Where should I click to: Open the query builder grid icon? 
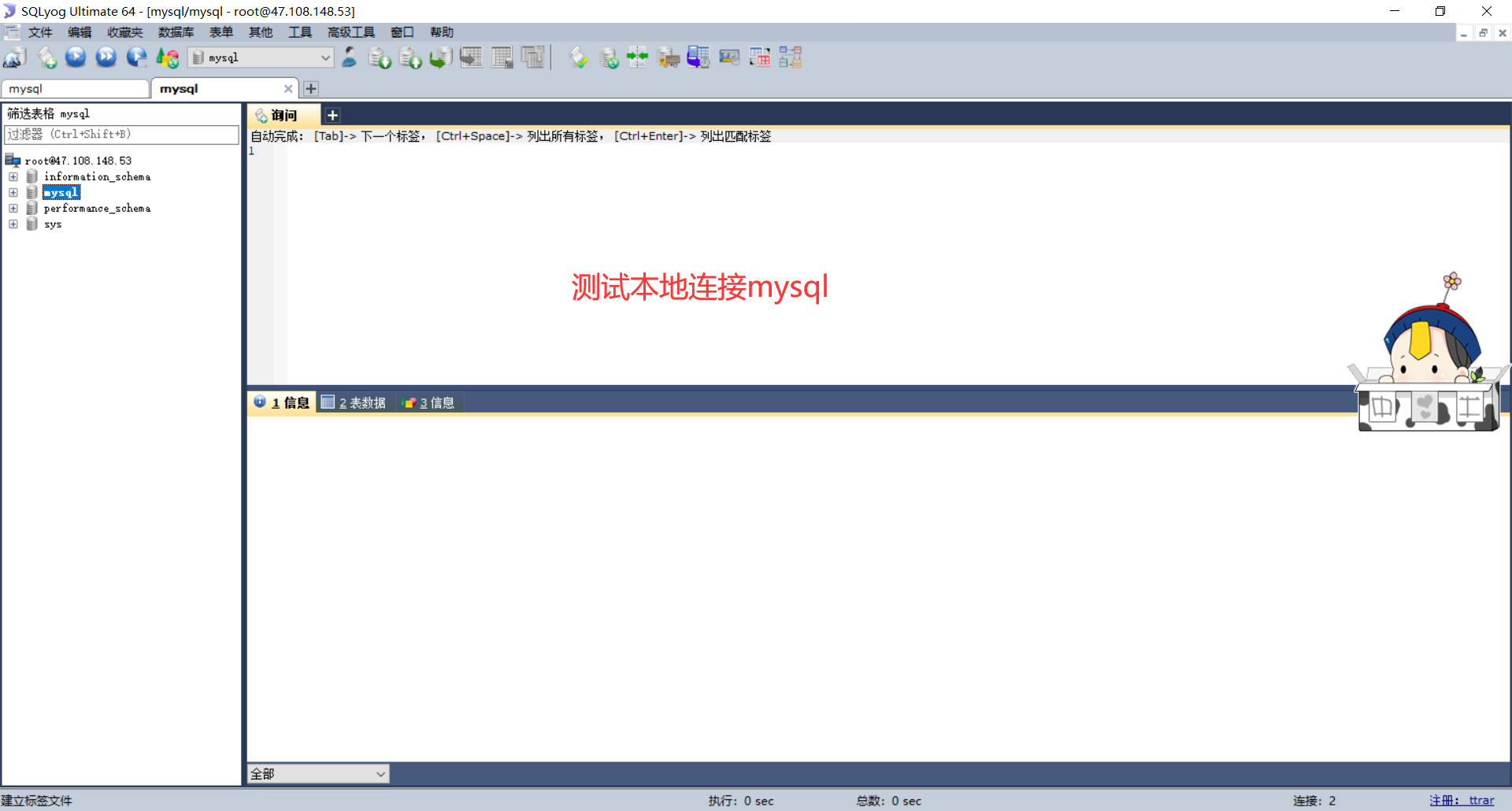click(760, 57)
